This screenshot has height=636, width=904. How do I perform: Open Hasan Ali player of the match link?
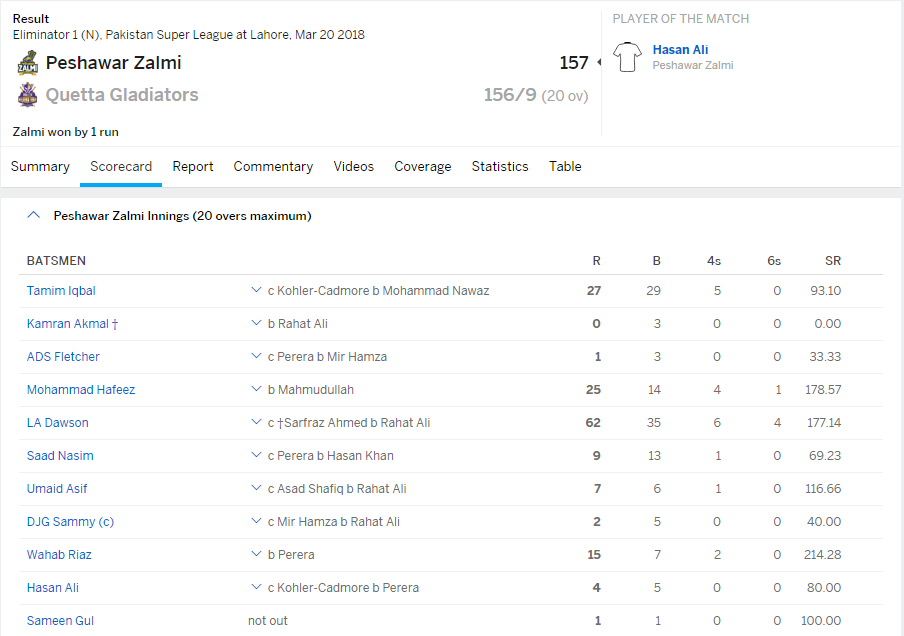(680, 50)
